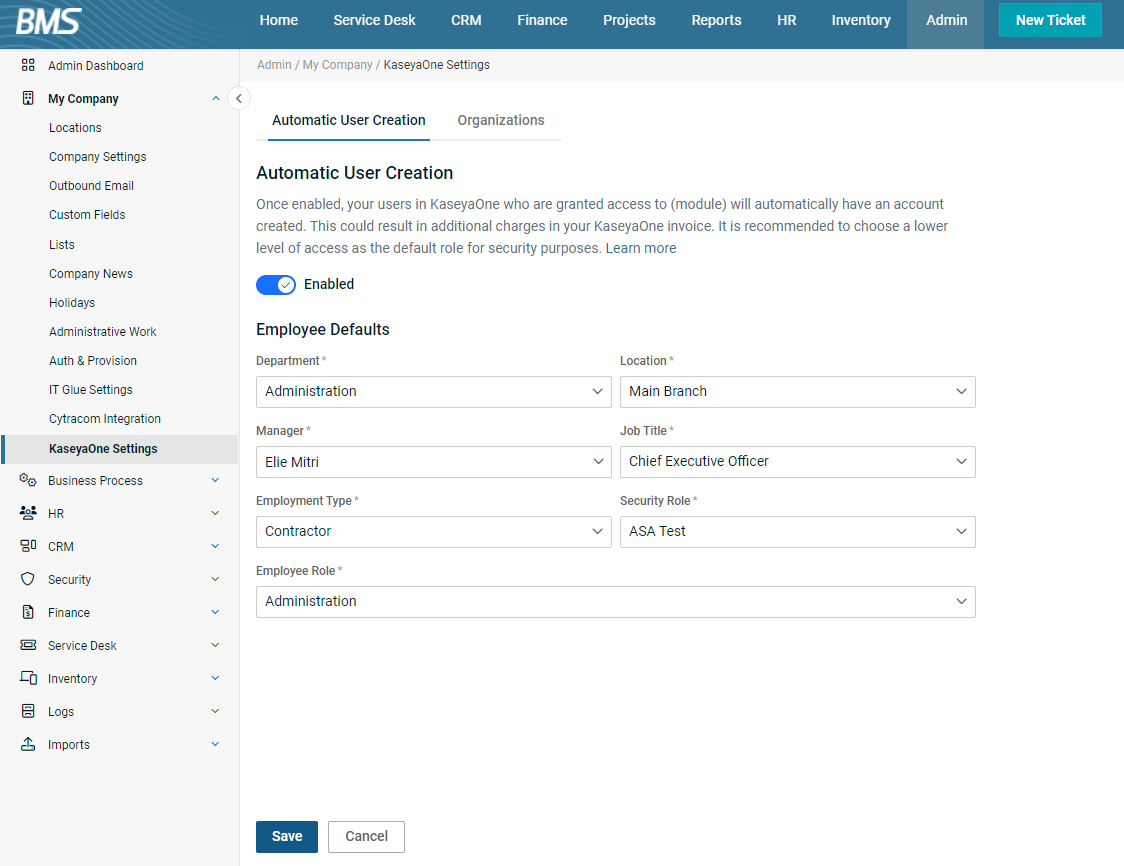Open the Manager dropdown
This screenshot has width=1124, height=866.
(434, 462)
